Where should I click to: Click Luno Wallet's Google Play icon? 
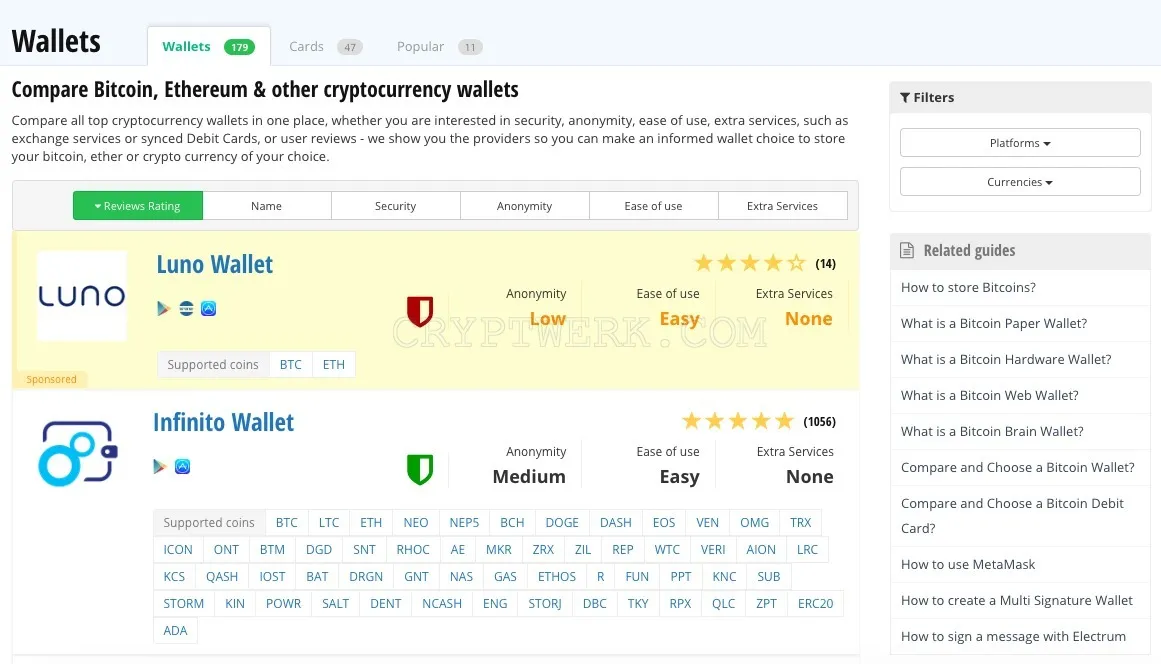pyautogui.click(x=164, y=309)
